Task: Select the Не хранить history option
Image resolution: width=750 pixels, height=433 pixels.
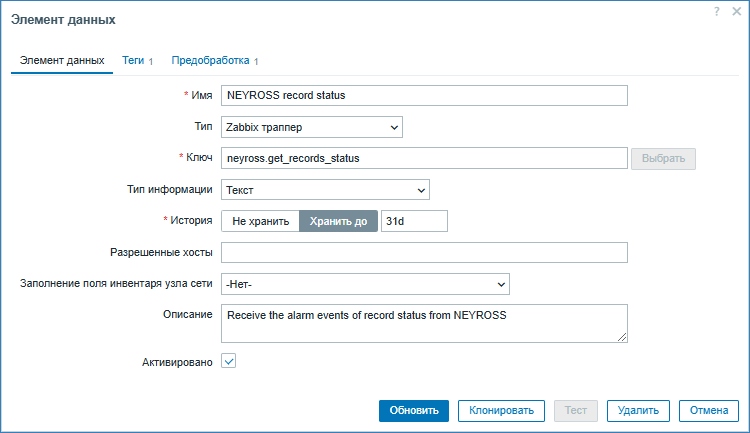Action: (x=260, y=221)
